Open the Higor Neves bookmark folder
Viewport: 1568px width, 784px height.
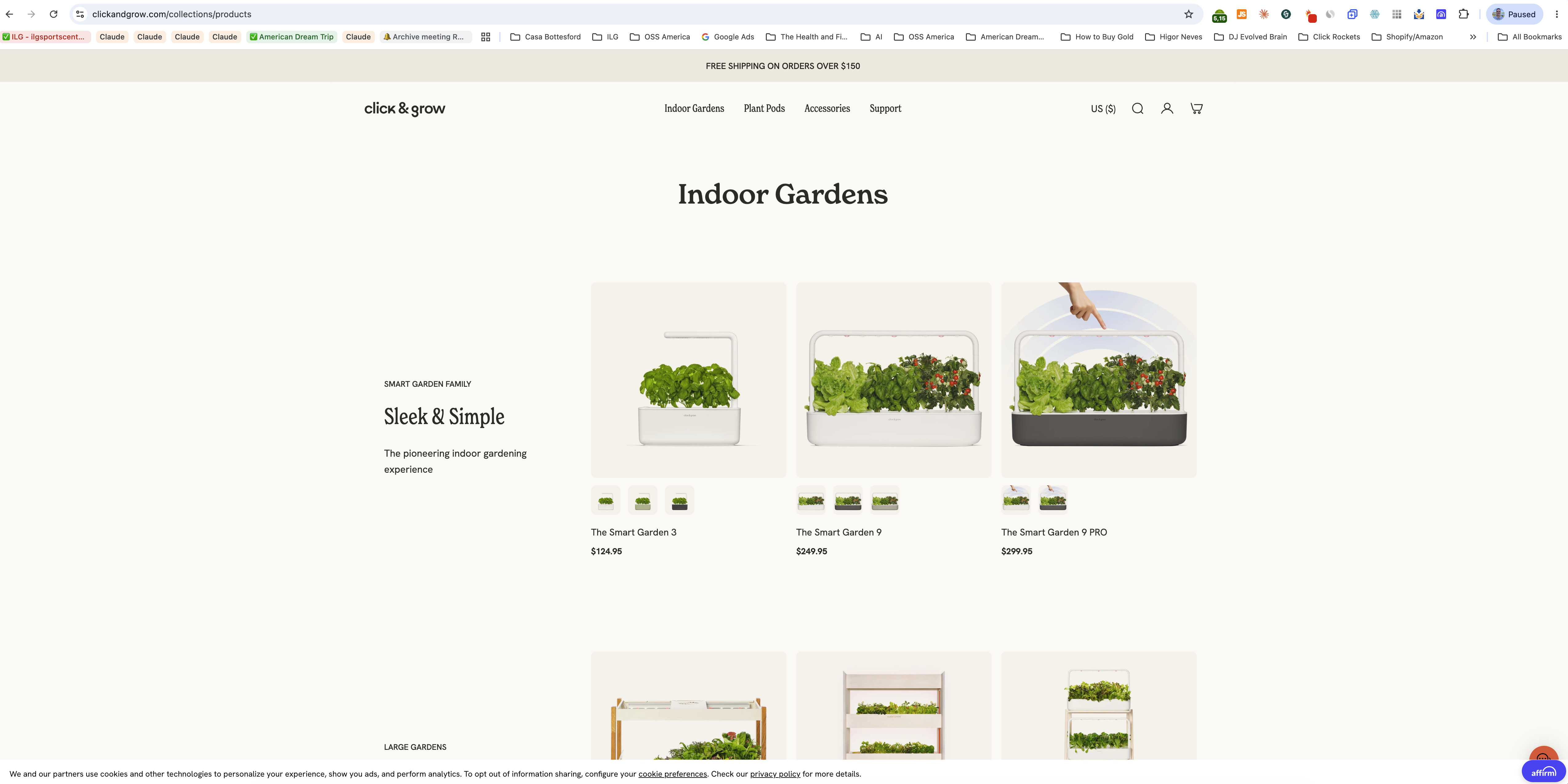pyautogui.click(x=1174, y=37)
